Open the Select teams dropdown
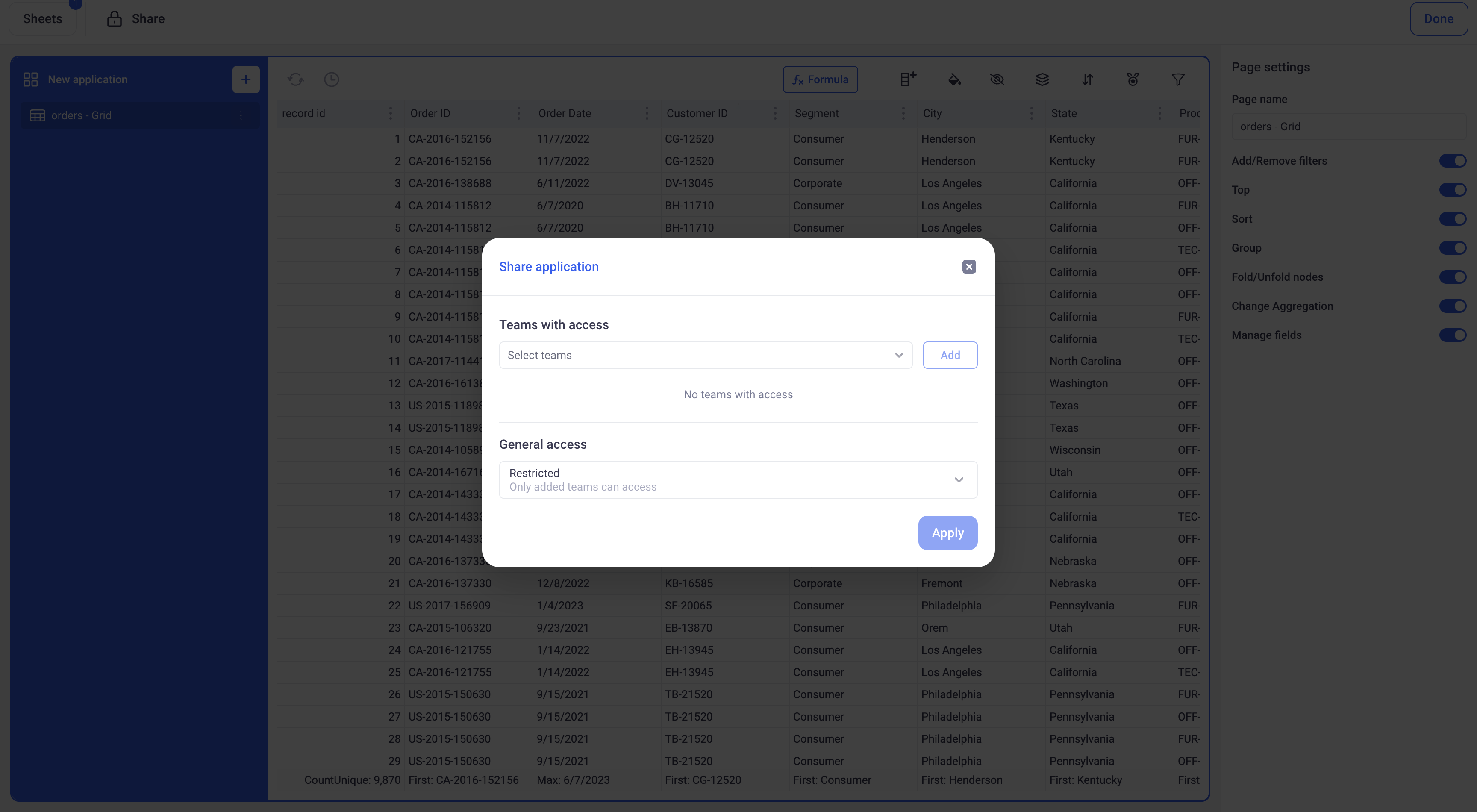1477x812 pixels. pos(705,355)
